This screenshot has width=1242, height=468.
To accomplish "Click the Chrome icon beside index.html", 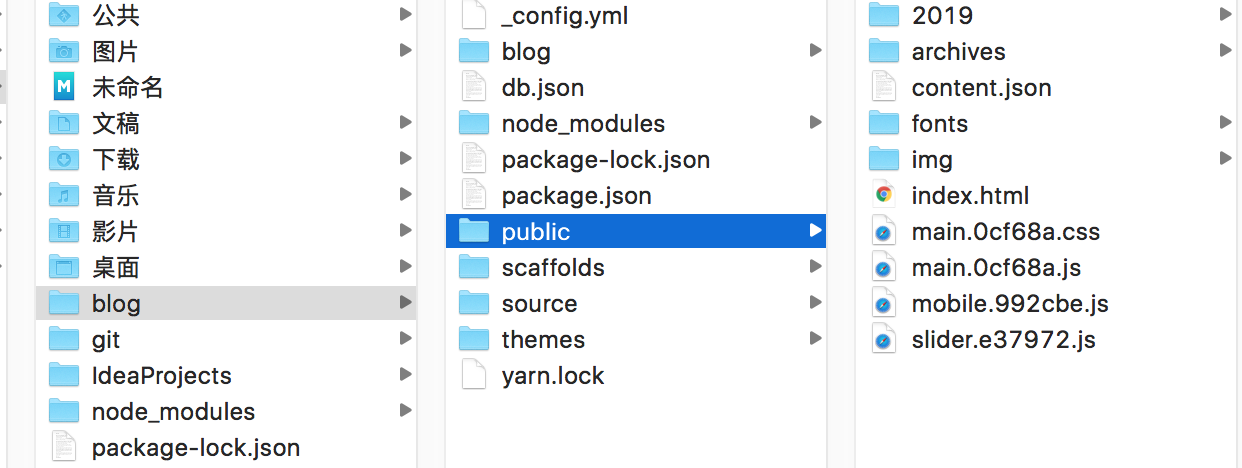I will tap(883, 196).
